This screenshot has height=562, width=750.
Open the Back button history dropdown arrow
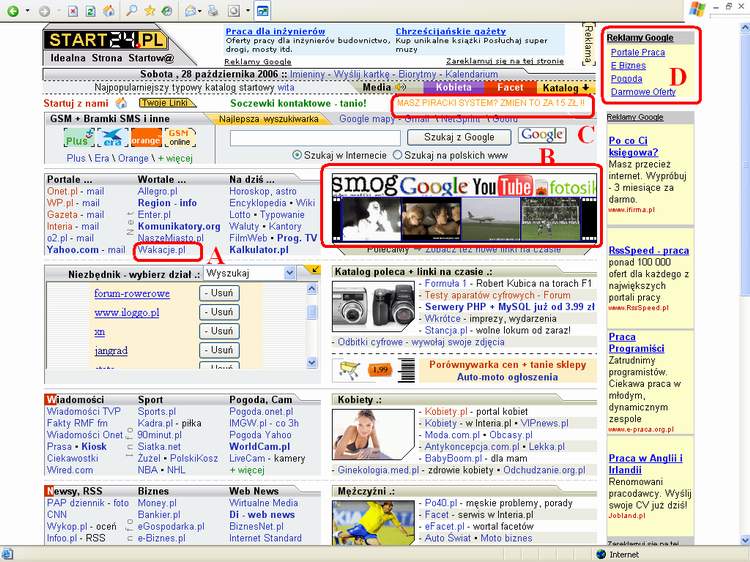27,11
